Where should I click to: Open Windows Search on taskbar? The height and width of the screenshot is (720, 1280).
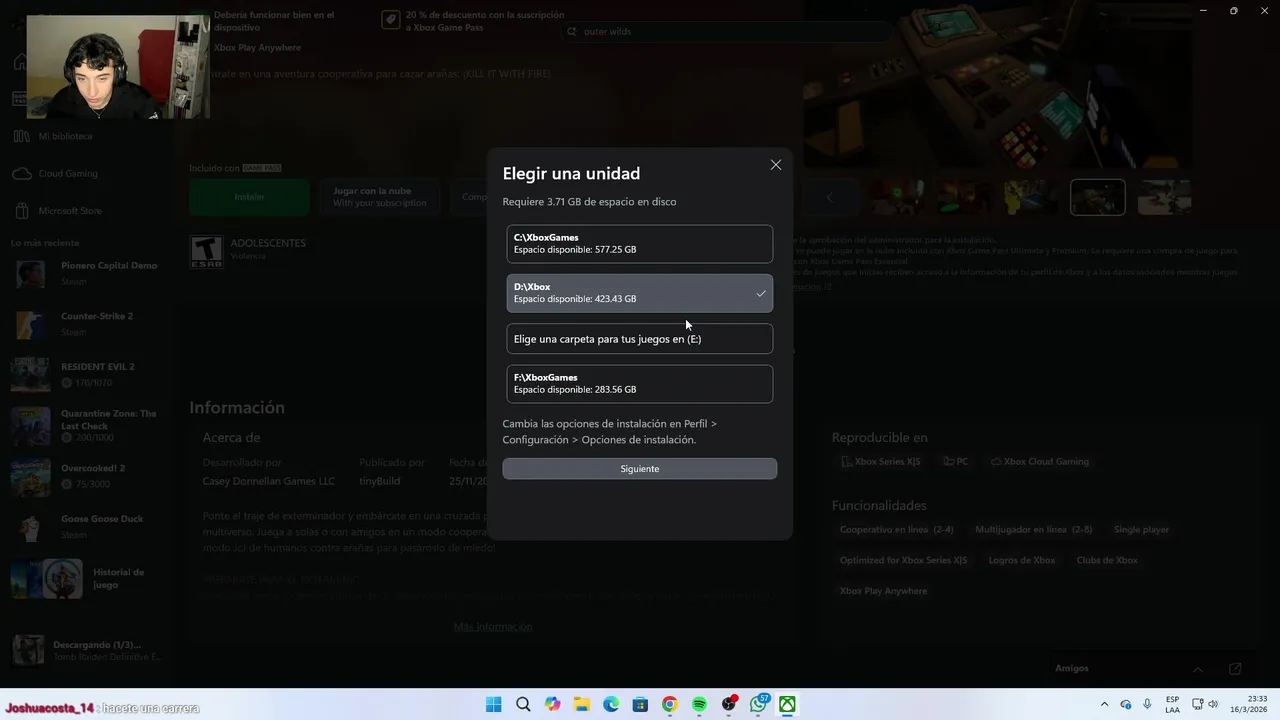point(523,704)
